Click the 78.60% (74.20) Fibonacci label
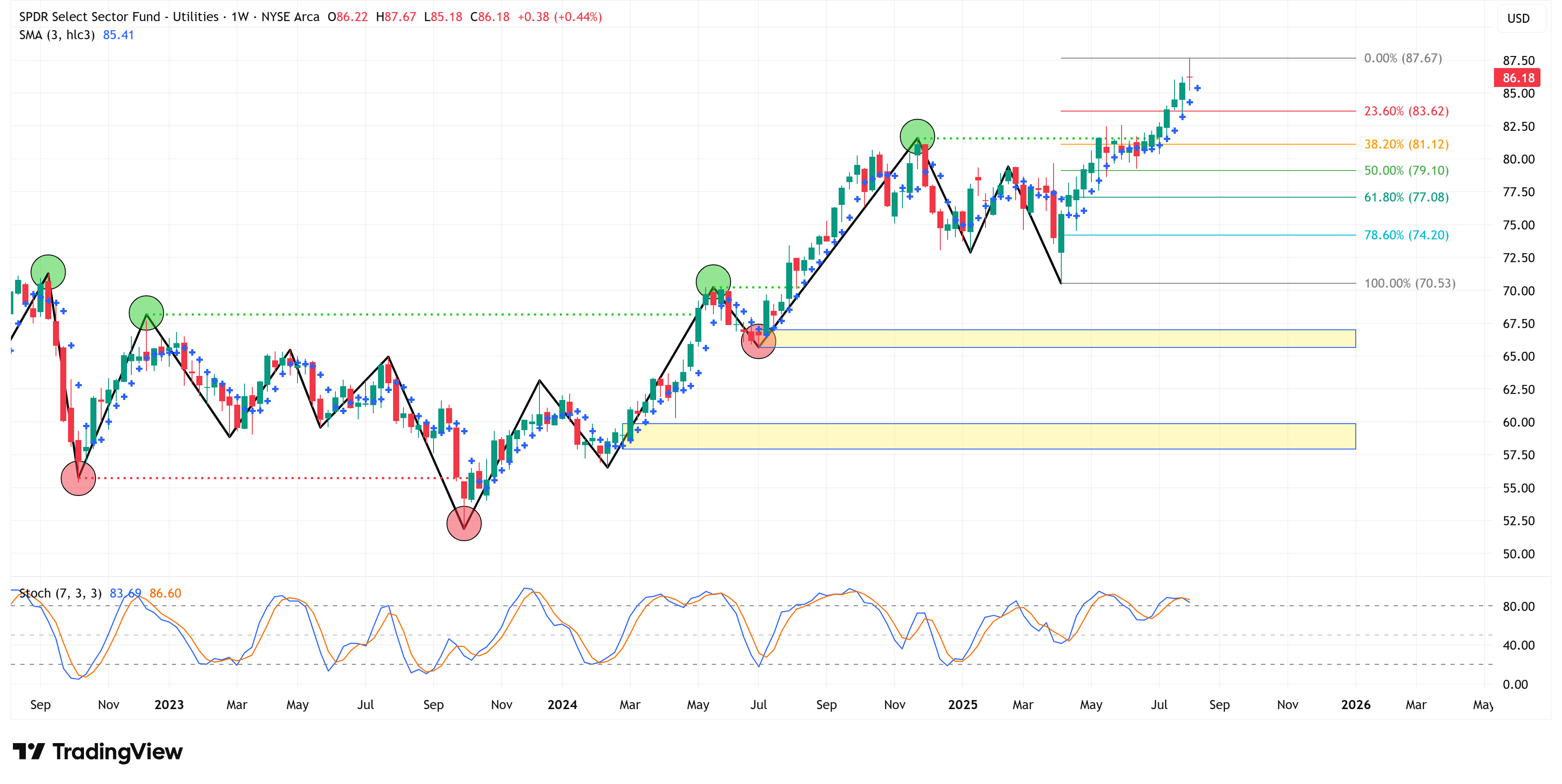 tap(1406, 235)
